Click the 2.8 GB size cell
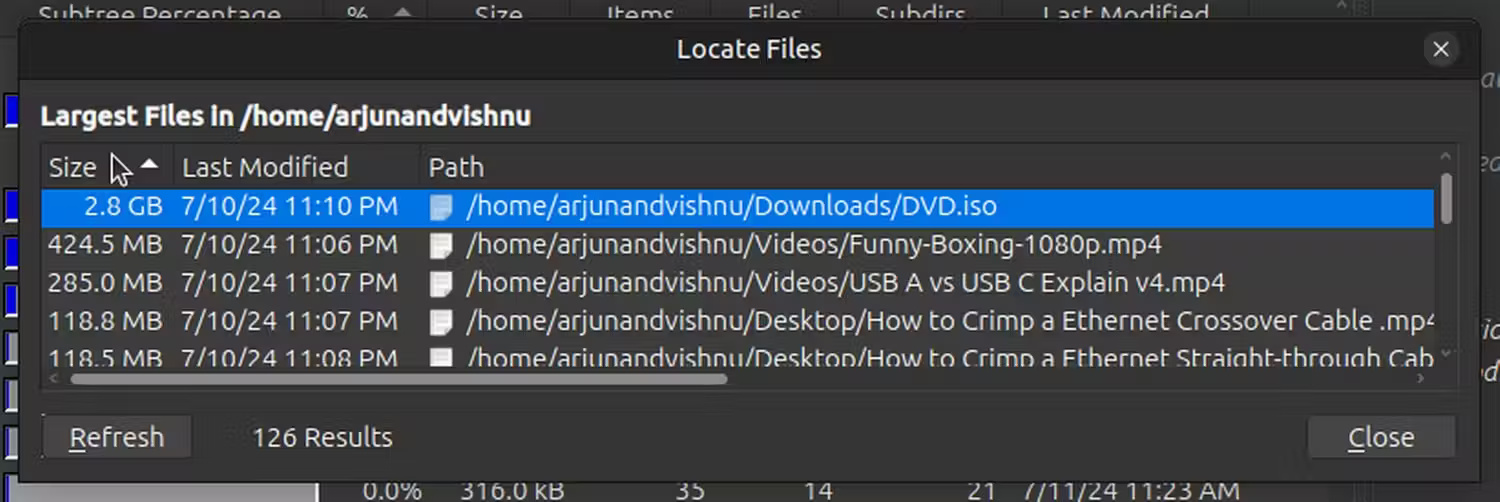 [123, 207]
